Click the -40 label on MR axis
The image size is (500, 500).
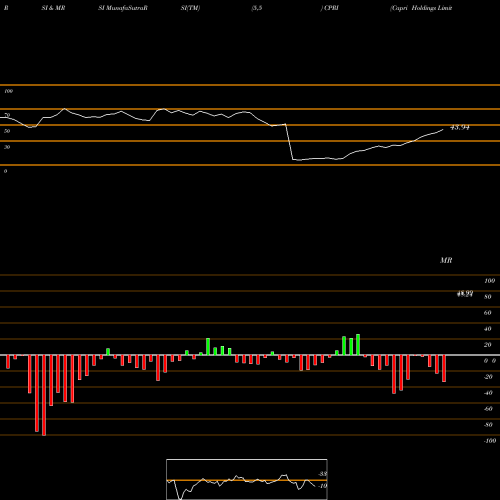click(488, 393)
